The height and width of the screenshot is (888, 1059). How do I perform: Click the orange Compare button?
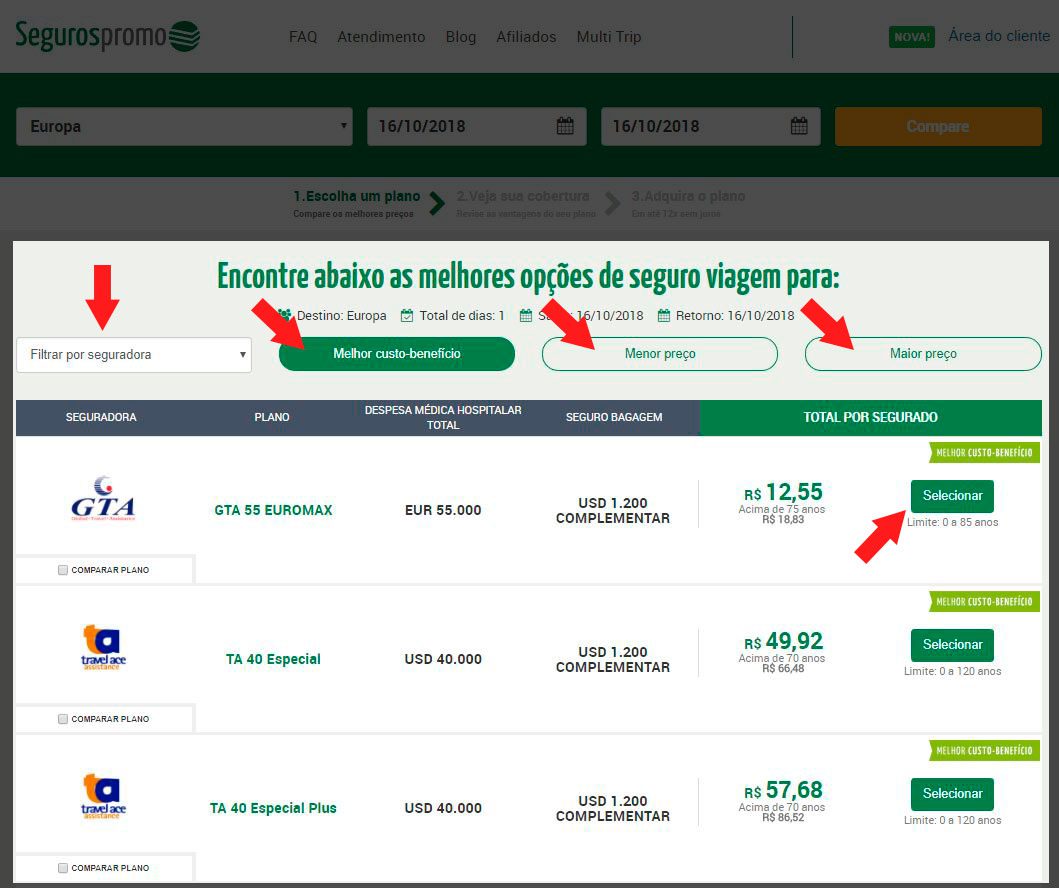click(938, 126)
